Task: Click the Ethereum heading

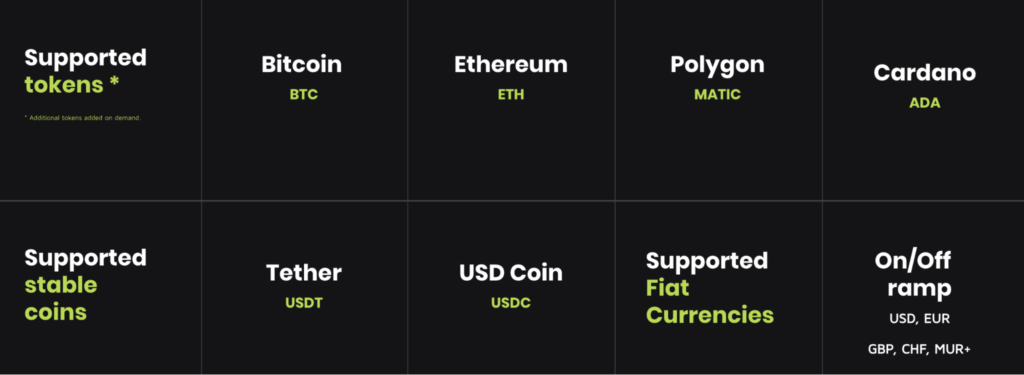Action: (511, 64)
